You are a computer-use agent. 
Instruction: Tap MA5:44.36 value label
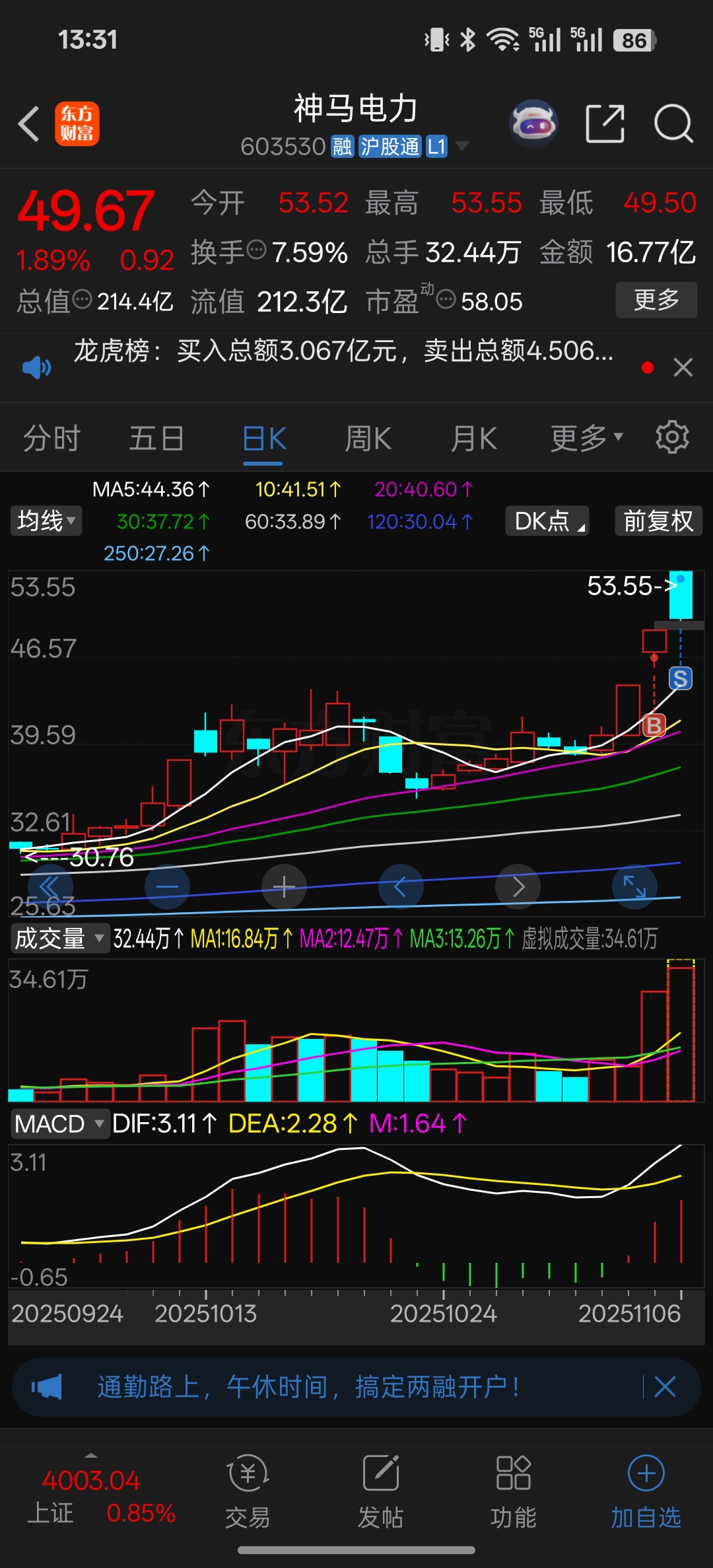point(151,489)
